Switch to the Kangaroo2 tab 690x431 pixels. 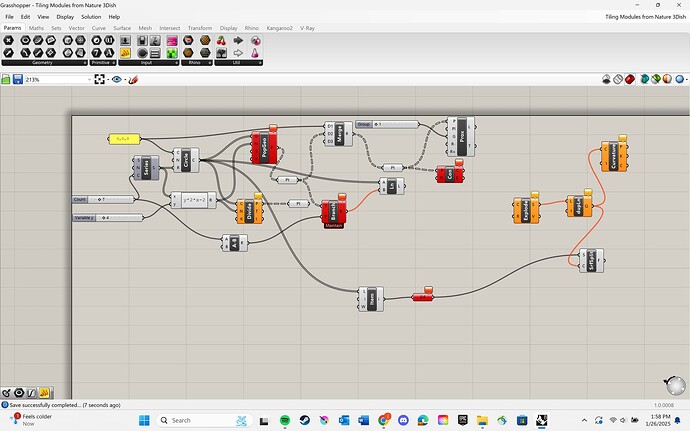[279, 28]
